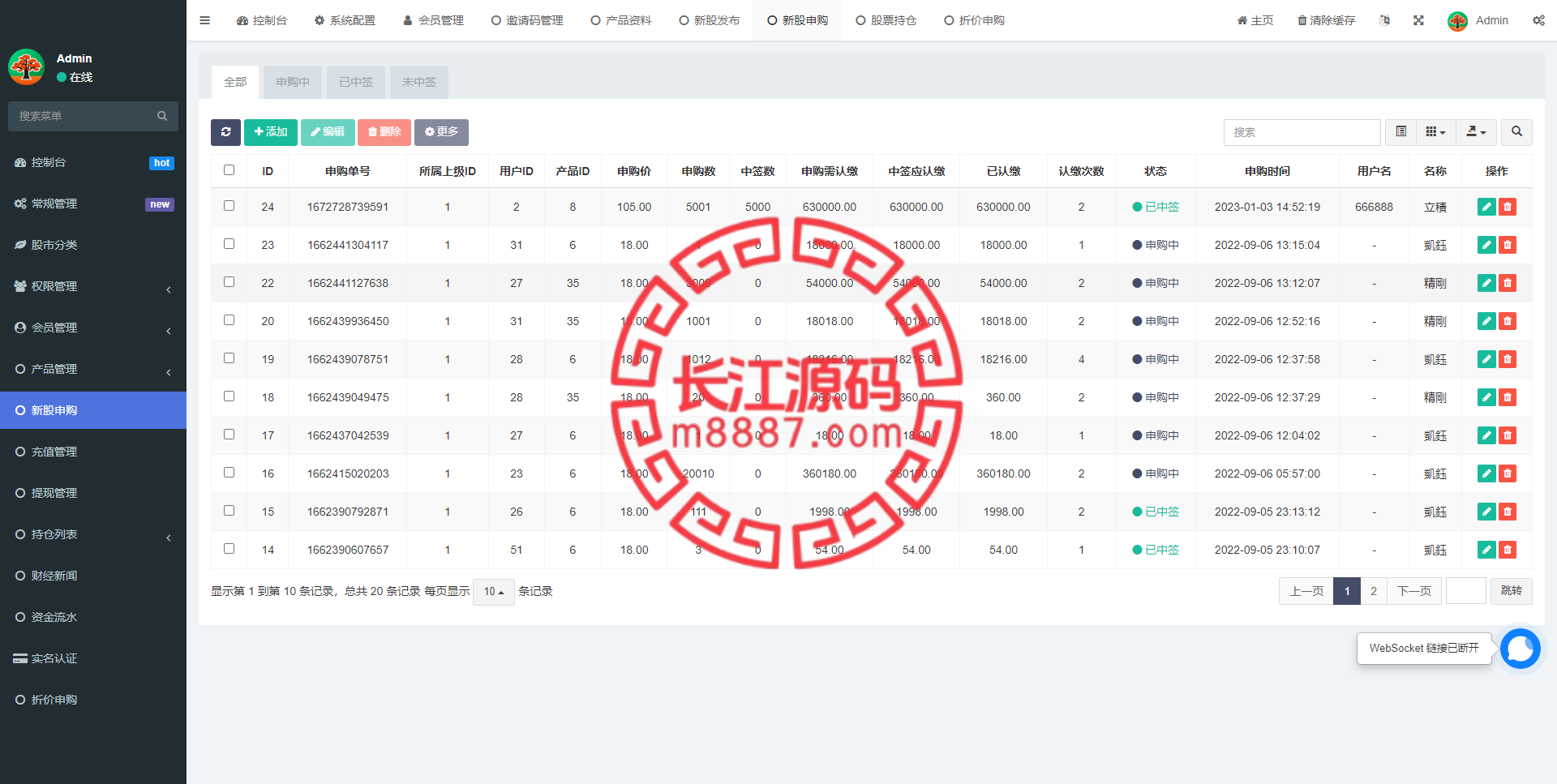Switch to the 申购中 filter tab
1557x784 pixels.
tap(293, 82)
